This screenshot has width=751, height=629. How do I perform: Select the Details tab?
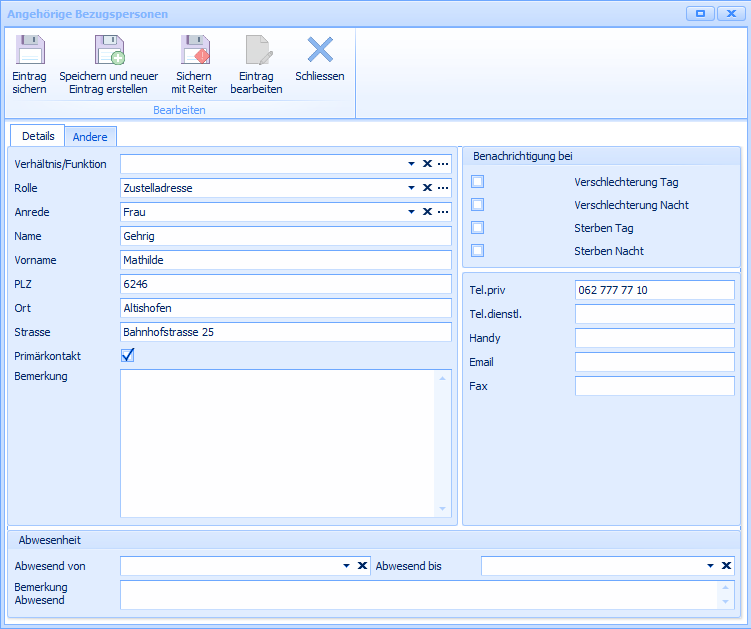pos(38,136)
